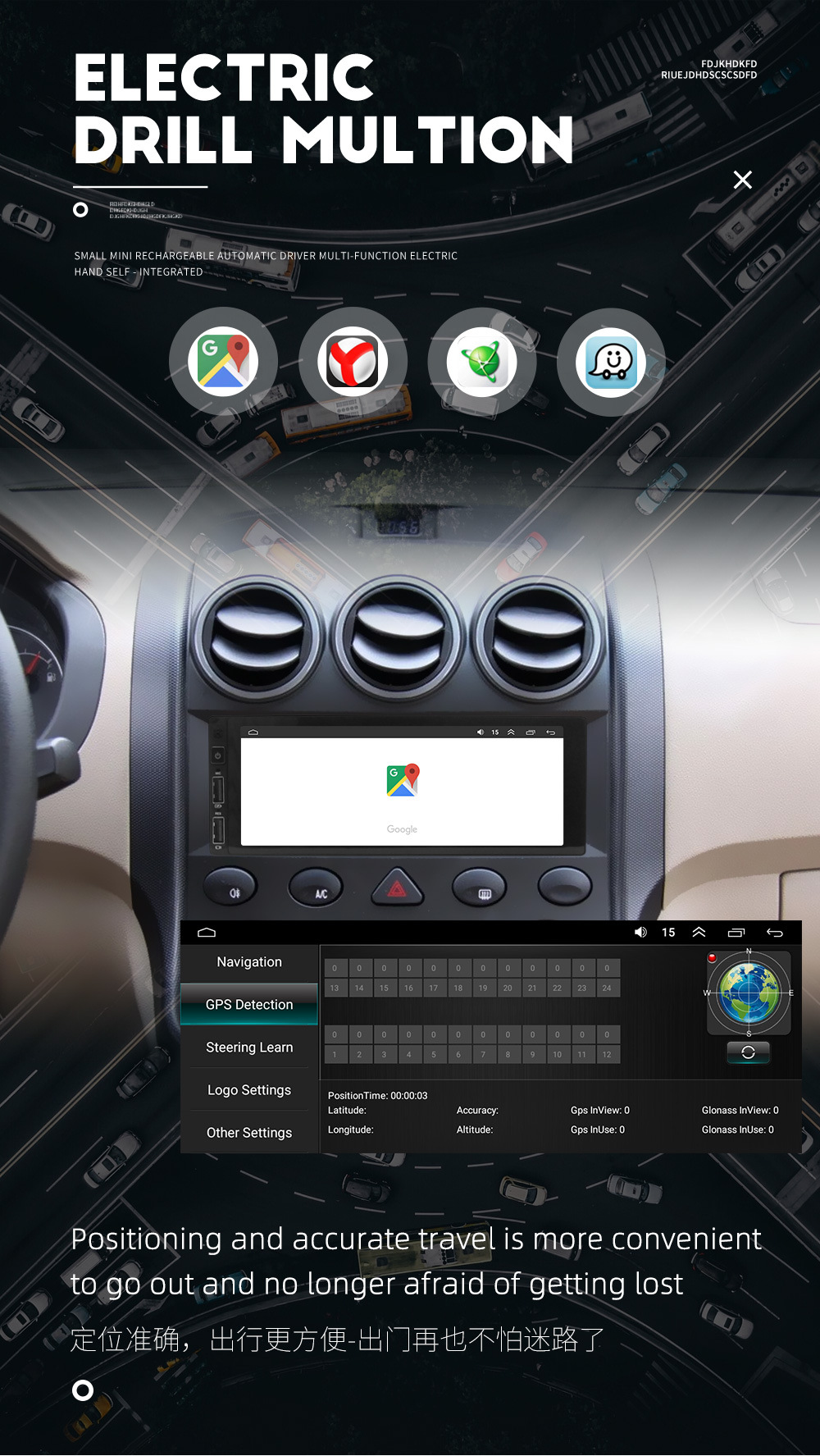Screen dimensions: 820x1456
Task: Open Logo Settings in the side menu
Action: (x=249, y=1090)
